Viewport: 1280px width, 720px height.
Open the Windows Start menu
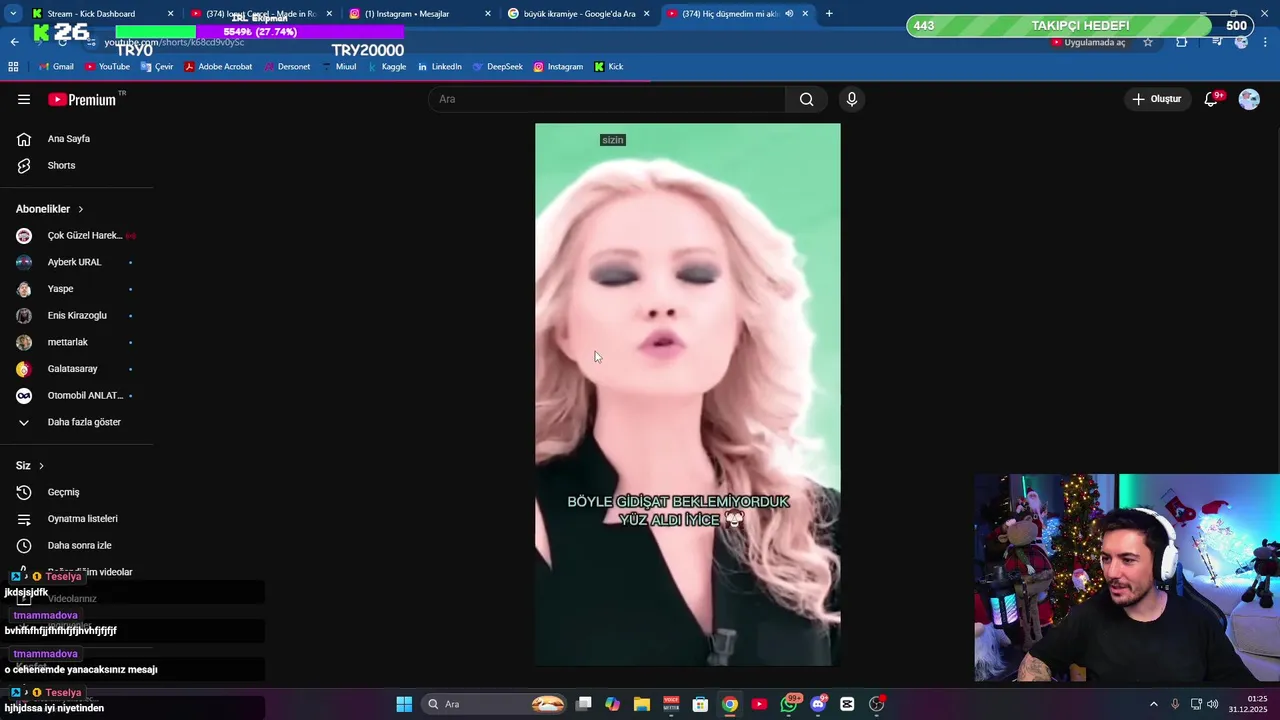404,704
